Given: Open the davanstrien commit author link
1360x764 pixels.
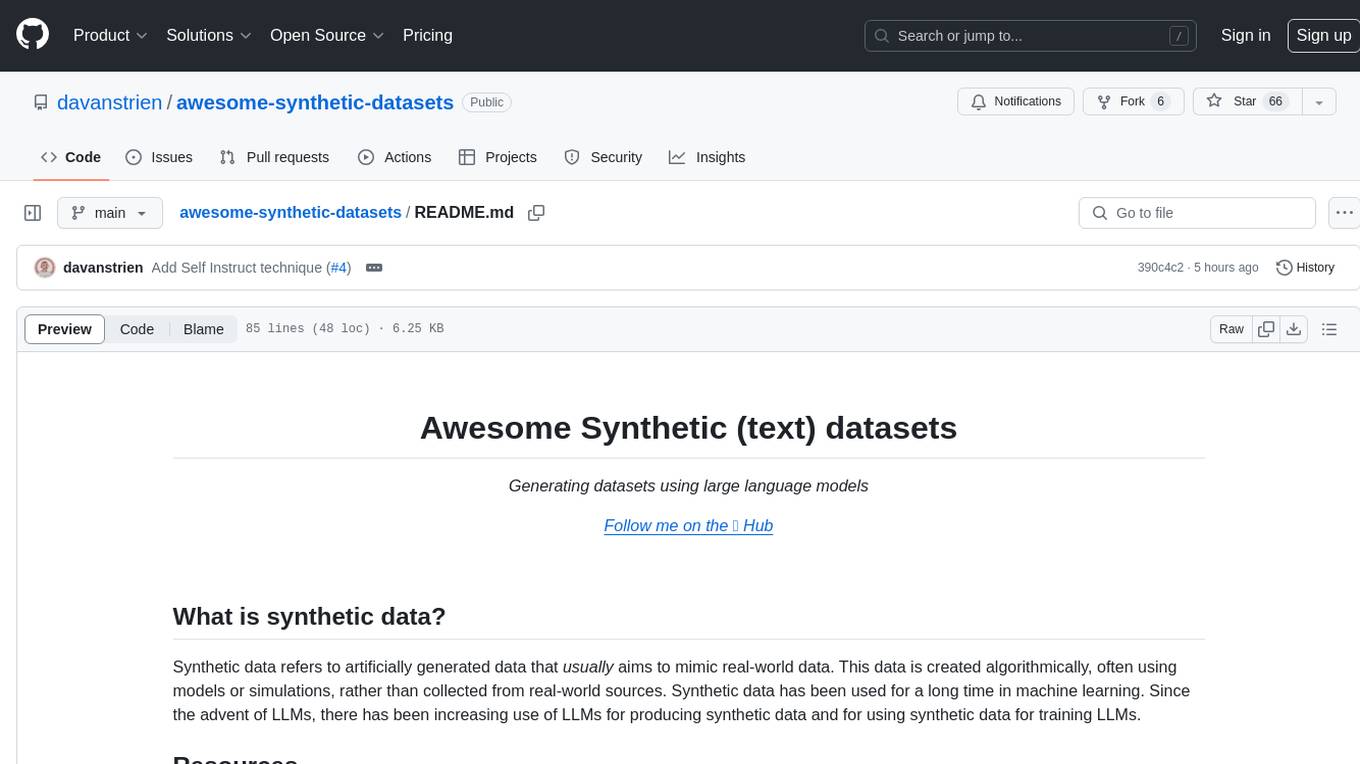Looking at the screenshot, I should point(103,268).
